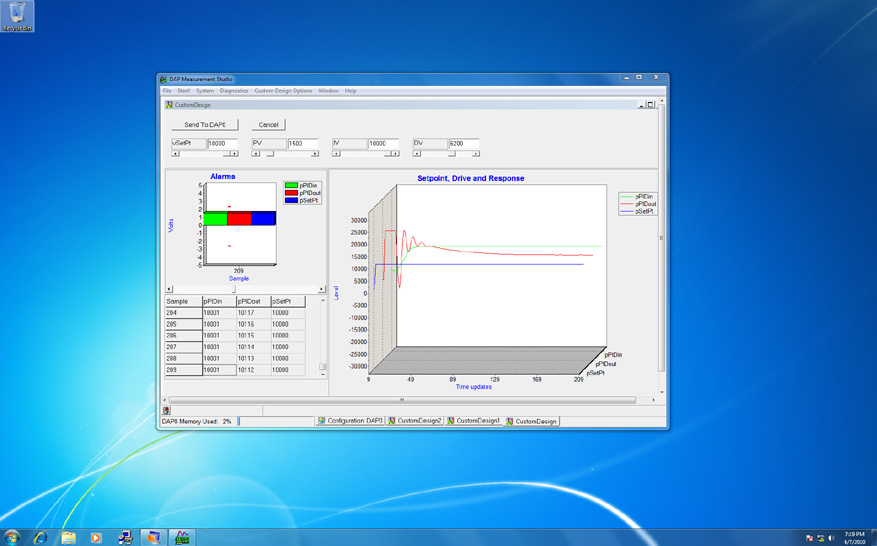Click the vSetPt value input field
Screen dimensions: 877x546
222,144
